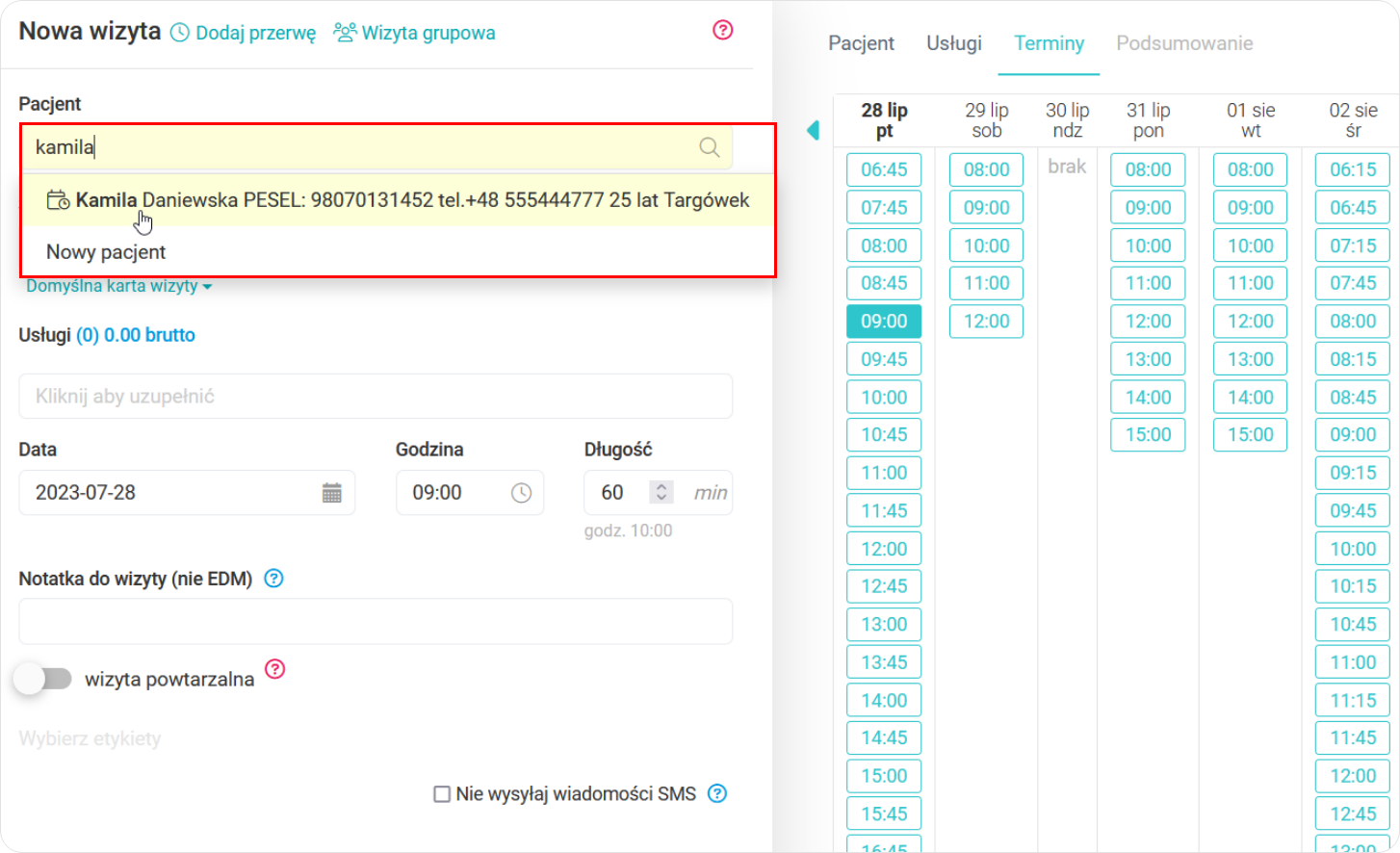Screen dimensions: 1400x853
Task: Choose the 12:00 slot on 29 lip
Action: [987, 322]
